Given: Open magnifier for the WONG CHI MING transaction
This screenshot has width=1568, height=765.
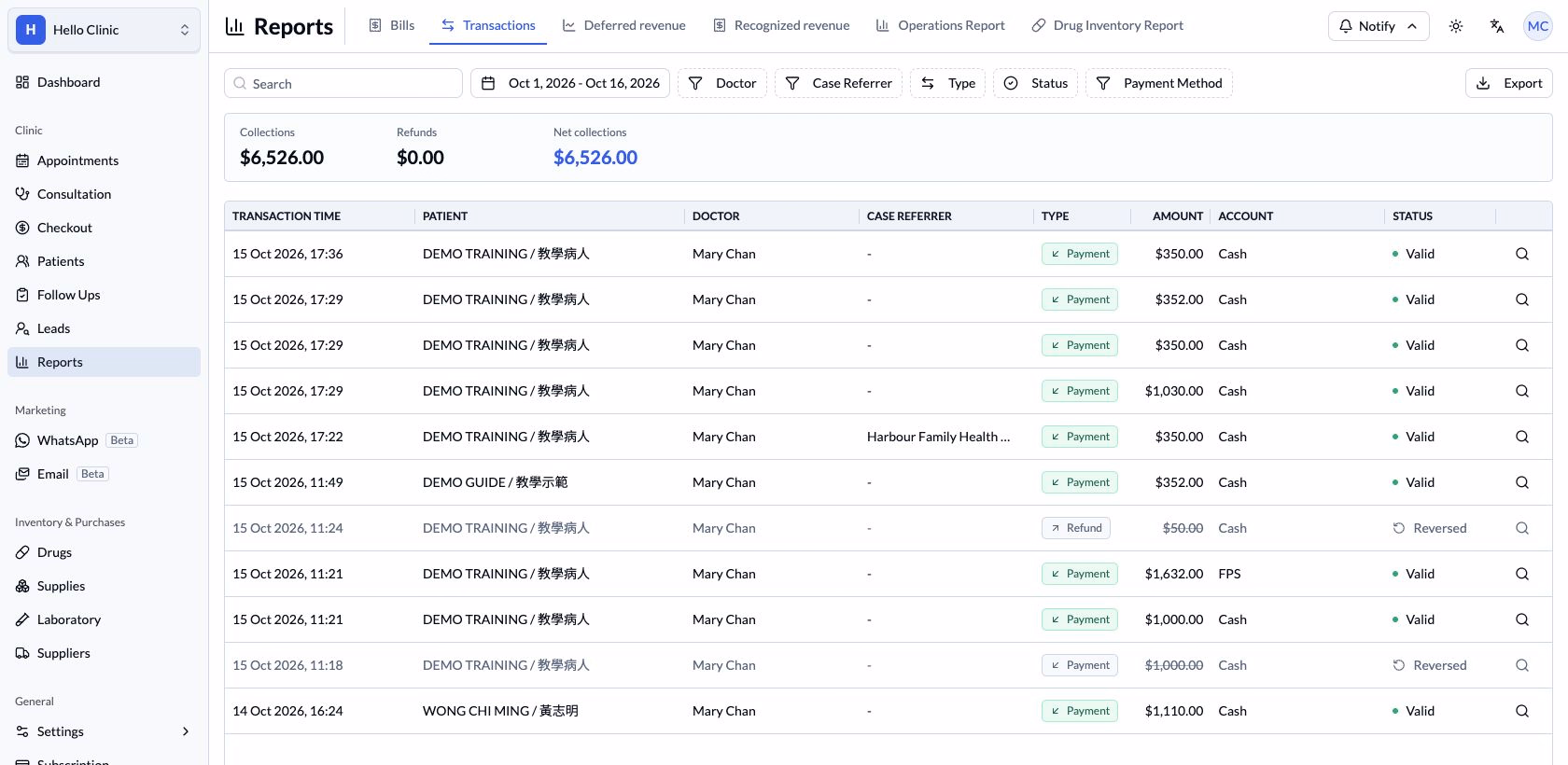Looking at the screenshot, I should pos(1522,711).
